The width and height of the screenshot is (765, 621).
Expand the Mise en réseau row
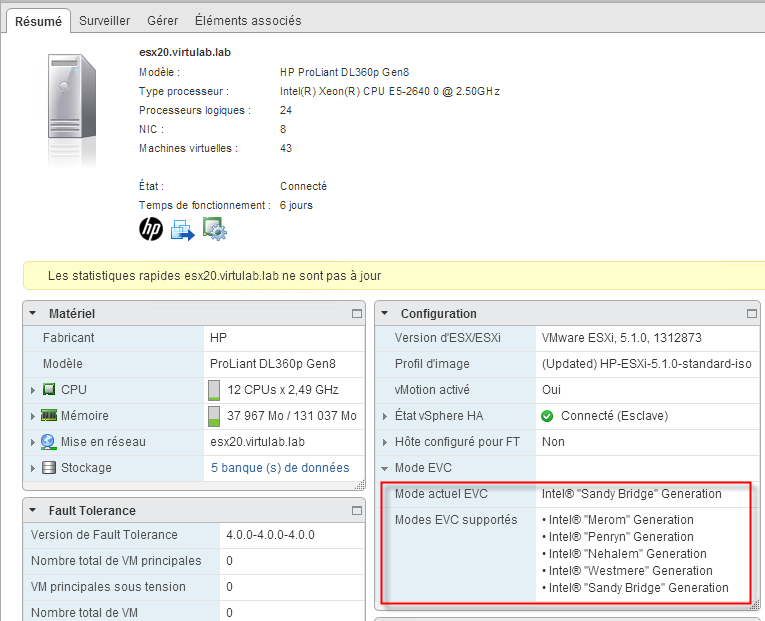(x=33, y=442)
